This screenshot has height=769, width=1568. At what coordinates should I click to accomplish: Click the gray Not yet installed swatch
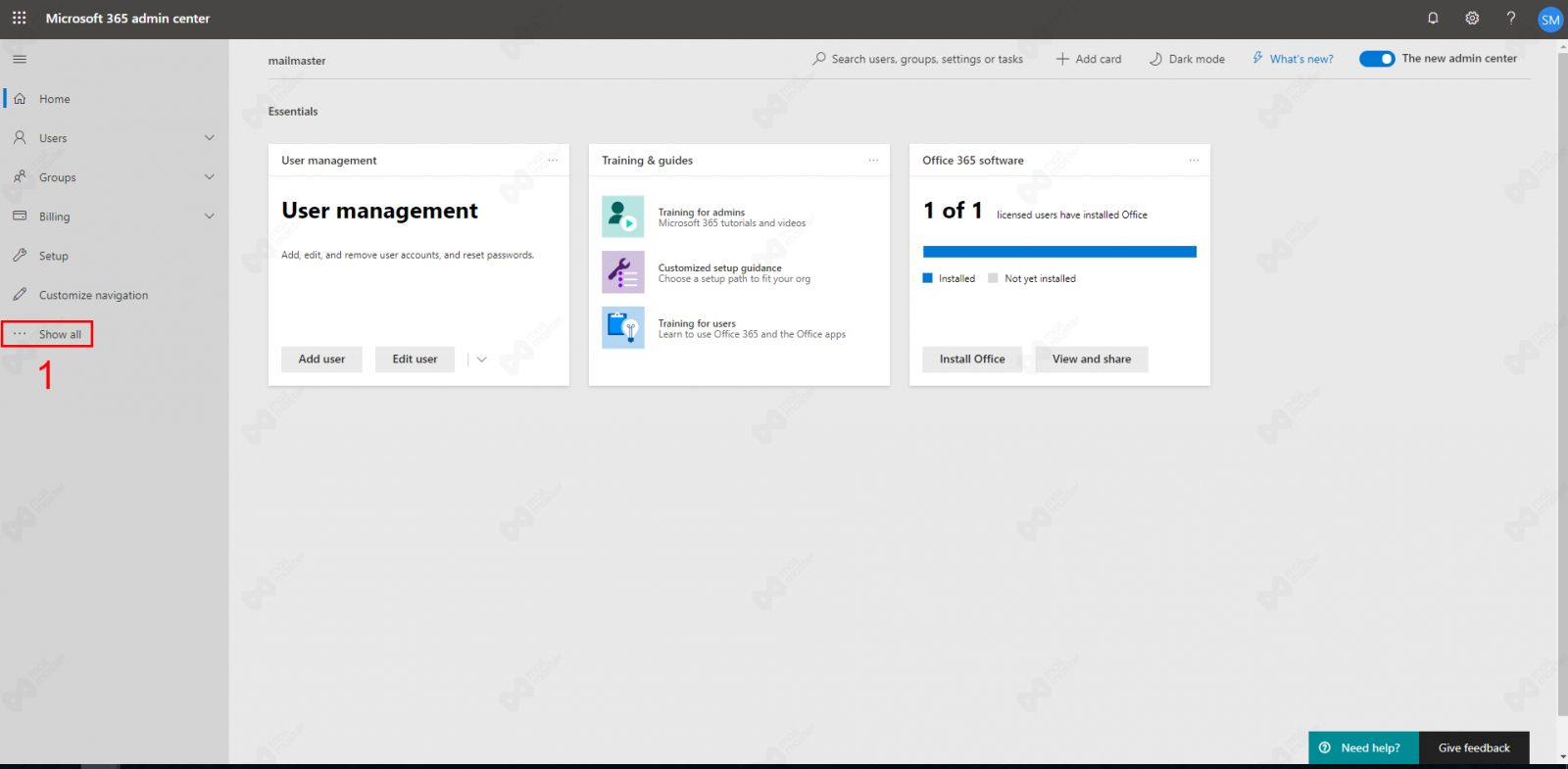[993, 278]
